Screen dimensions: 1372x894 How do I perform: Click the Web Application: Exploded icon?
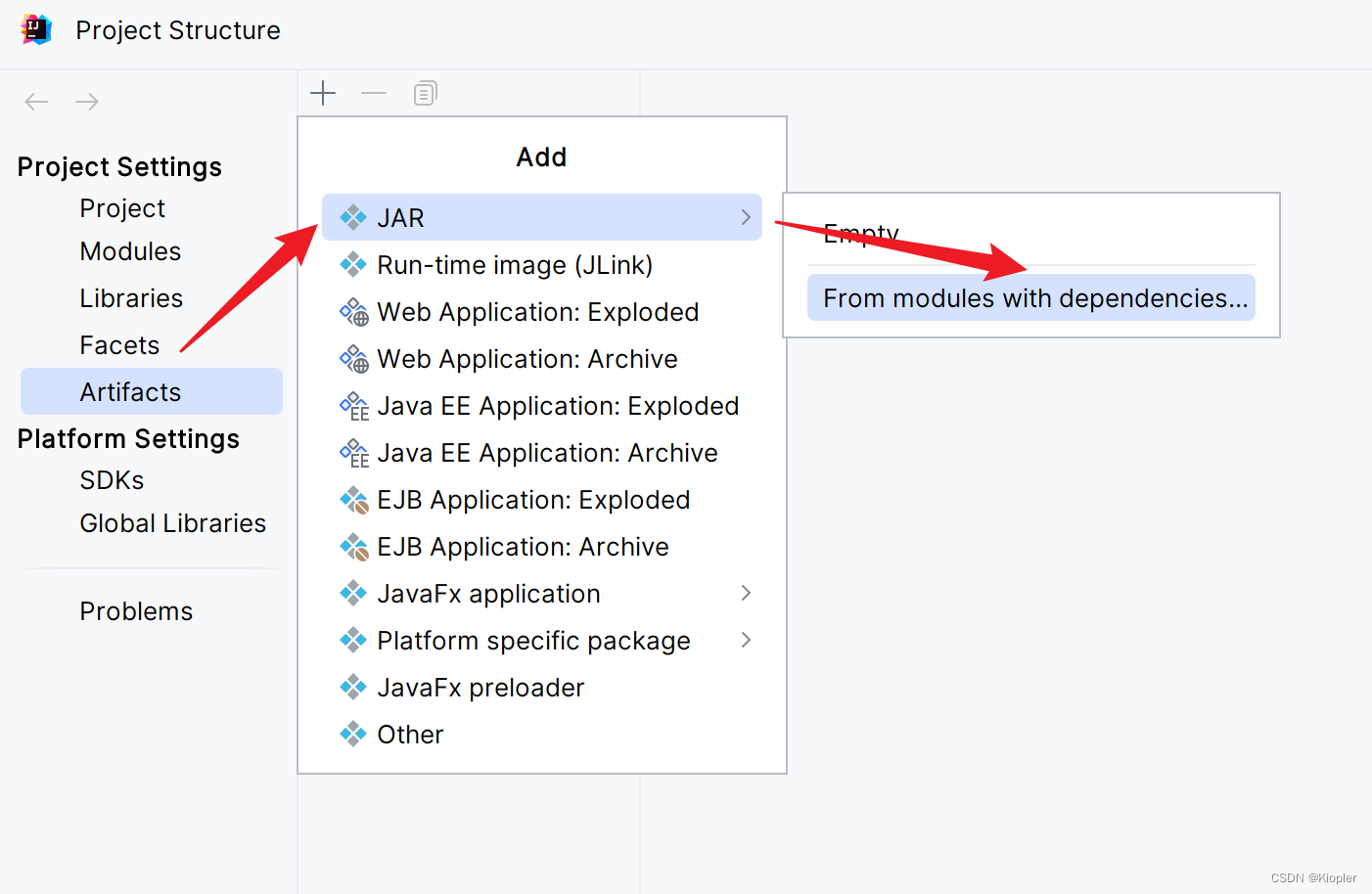click(354, 312)
